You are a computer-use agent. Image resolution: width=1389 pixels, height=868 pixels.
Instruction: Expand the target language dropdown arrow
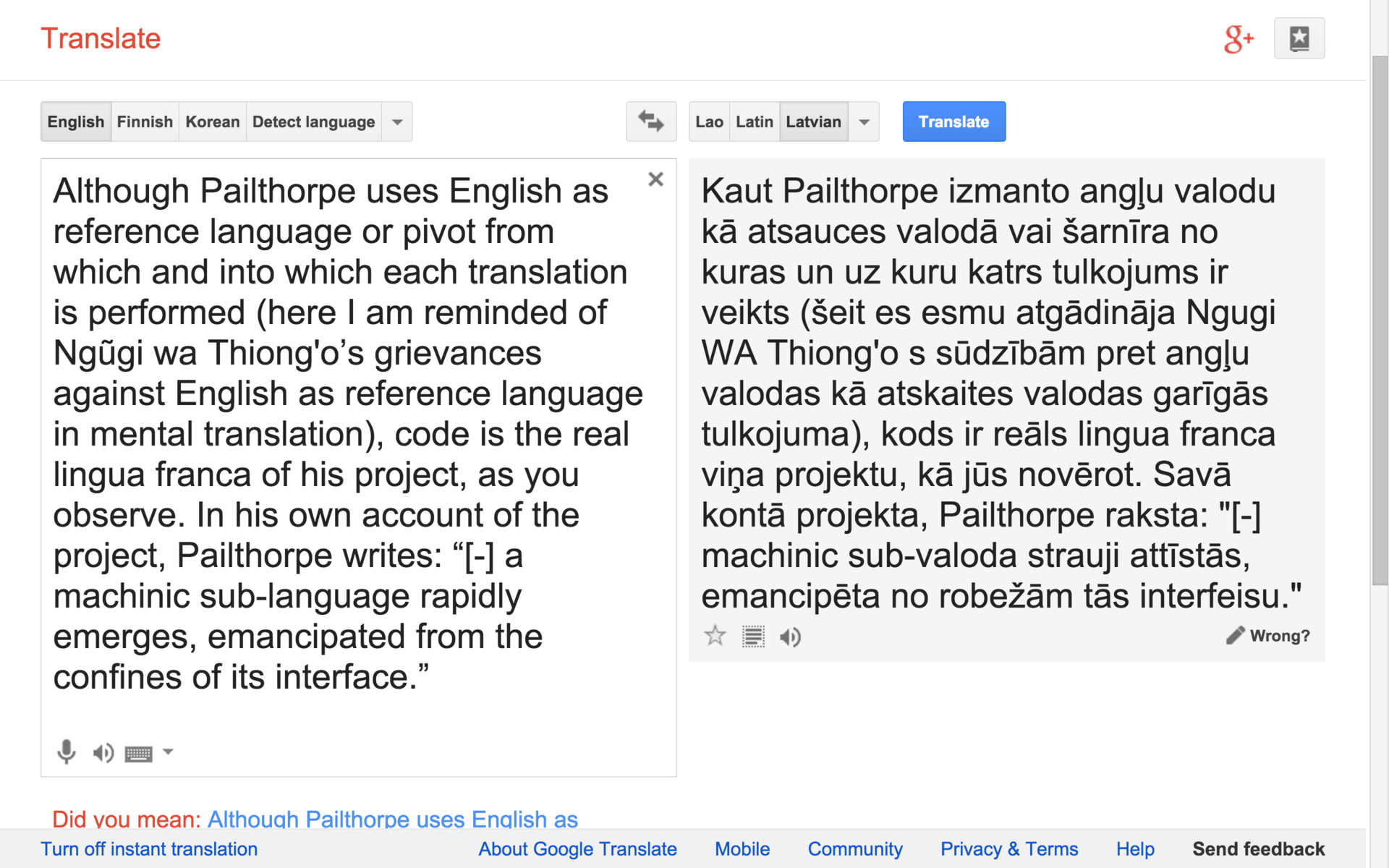864,122
